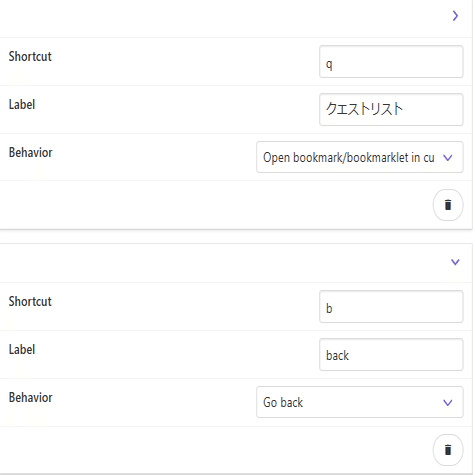Focus the Shortcut field containing 'b'
The height and width of the screenshot is (475, 475).
point(391,307)
